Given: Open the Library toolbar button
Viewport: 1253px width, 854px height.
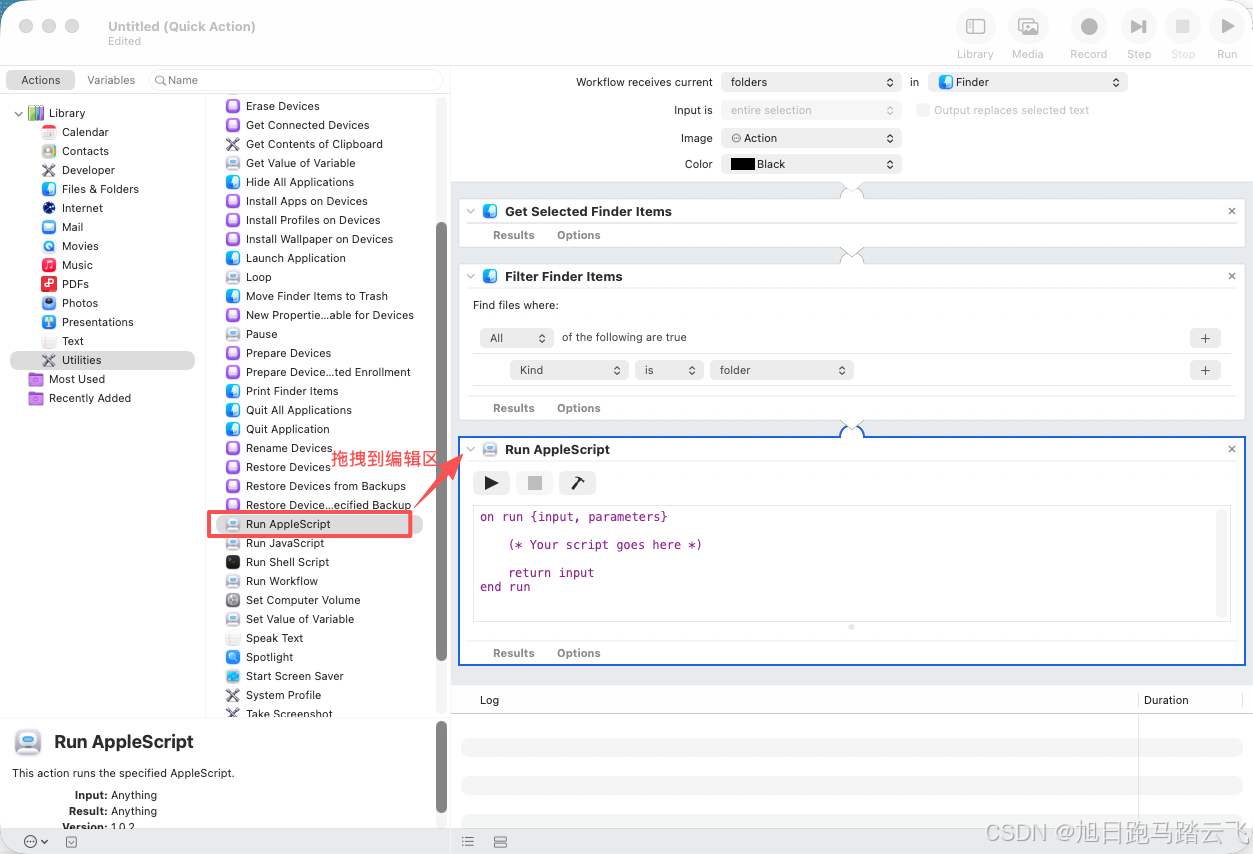Looking at the screenshot, I should (x=975, y=27).
